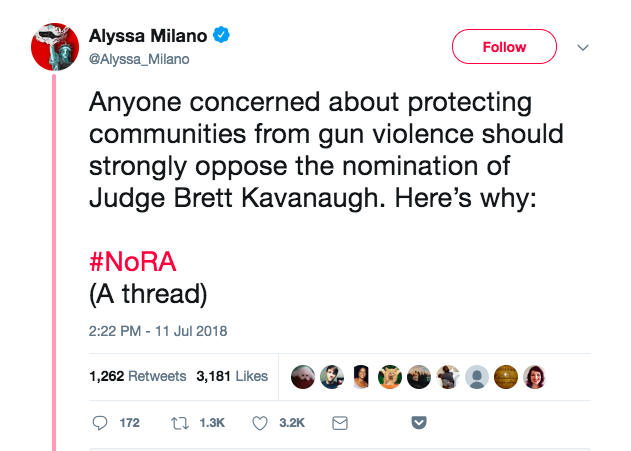631x451 pixels.
Task: Open tweet options chevron menu
Action: [x=585, y=47]
